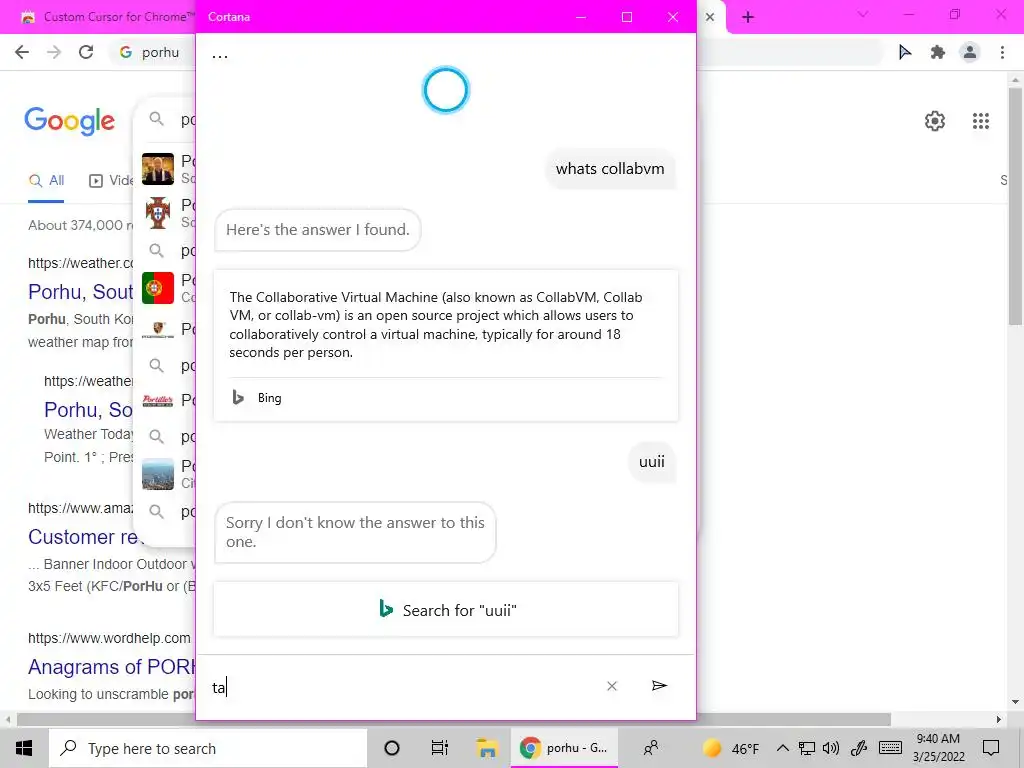Open touch keyboard tray icon
1024x768 pixels.
(x=890, y=748)
